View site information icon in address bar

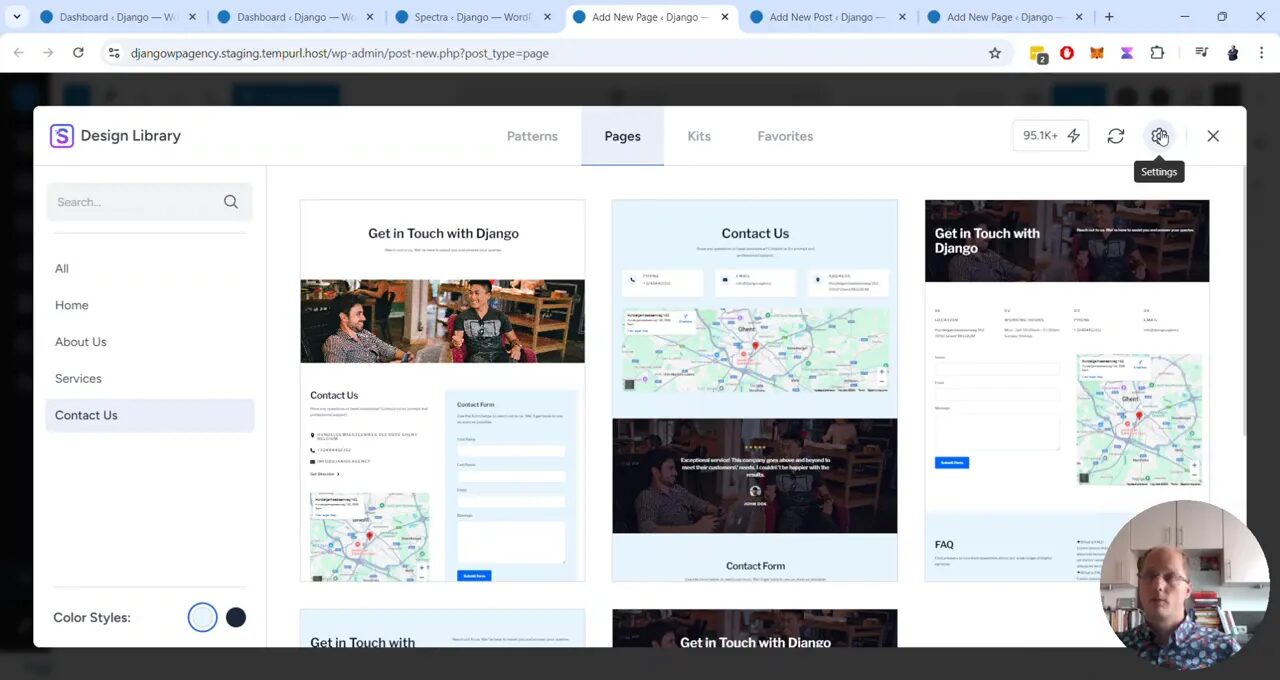tap(114, 53)
